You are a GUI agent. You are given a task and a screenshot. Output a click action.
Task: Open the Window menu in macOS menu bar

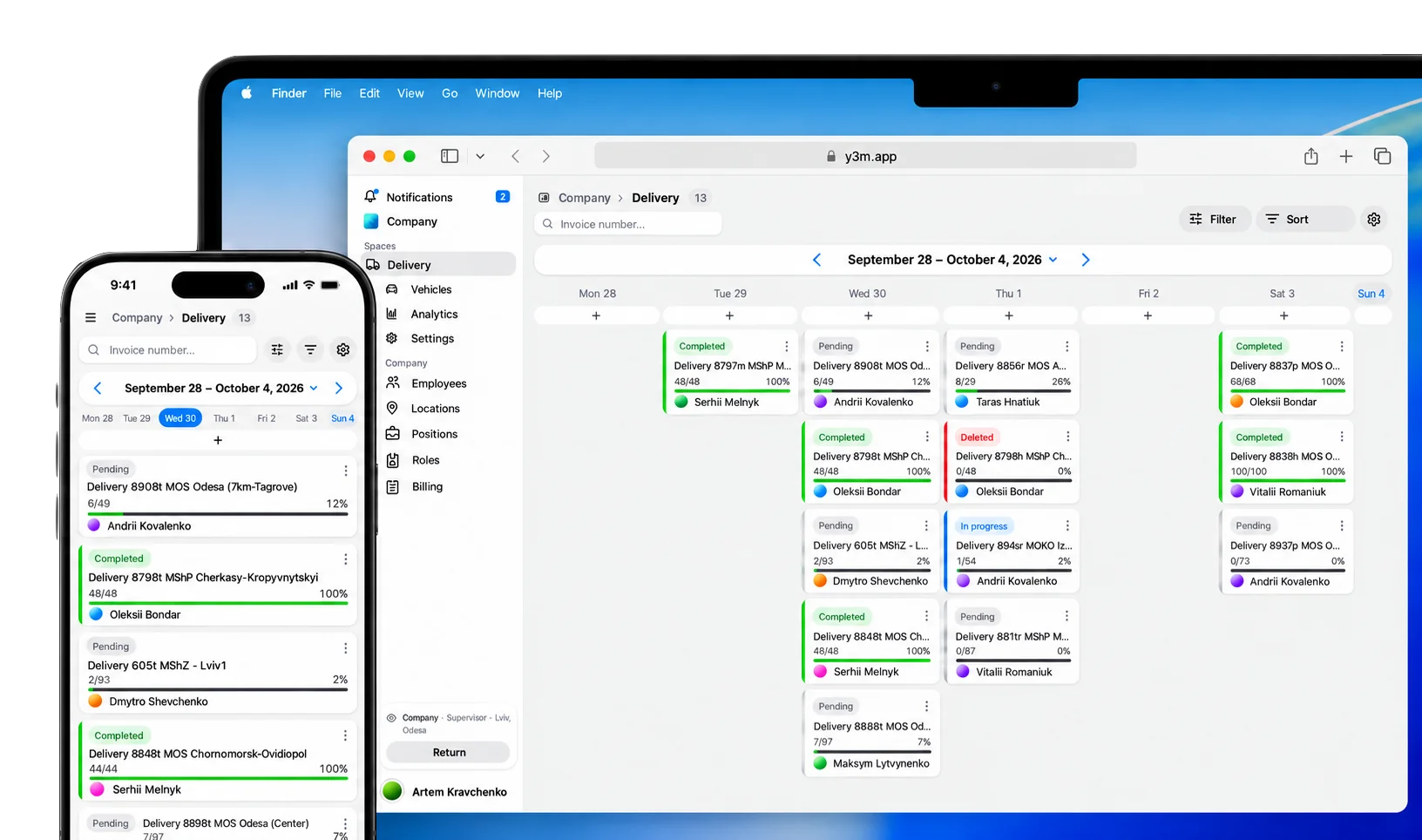pyautogui.click(x=497, y=93)
